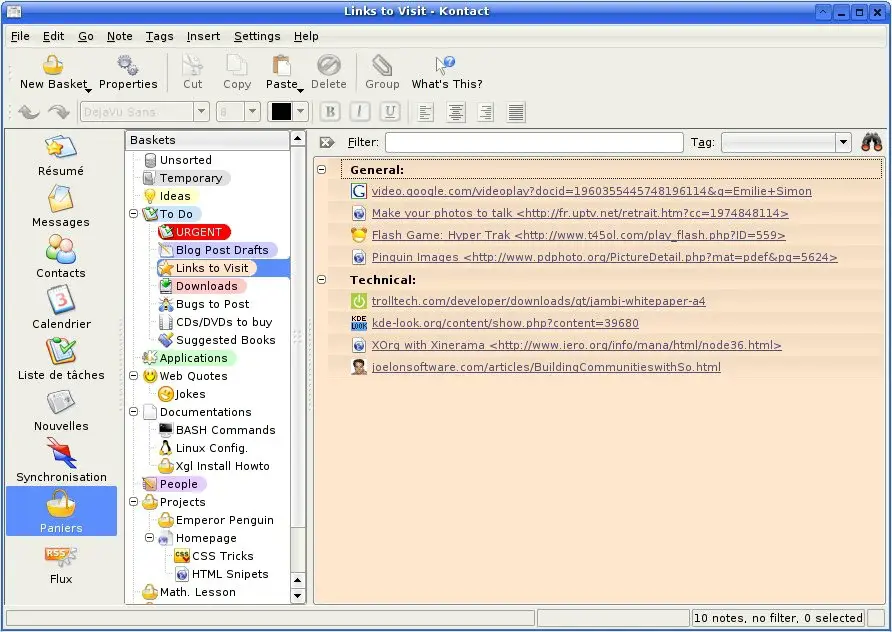Click the Undo arrow icon
Image resolution: width=892 pixels, height=632 pixels.
[28, 111]
